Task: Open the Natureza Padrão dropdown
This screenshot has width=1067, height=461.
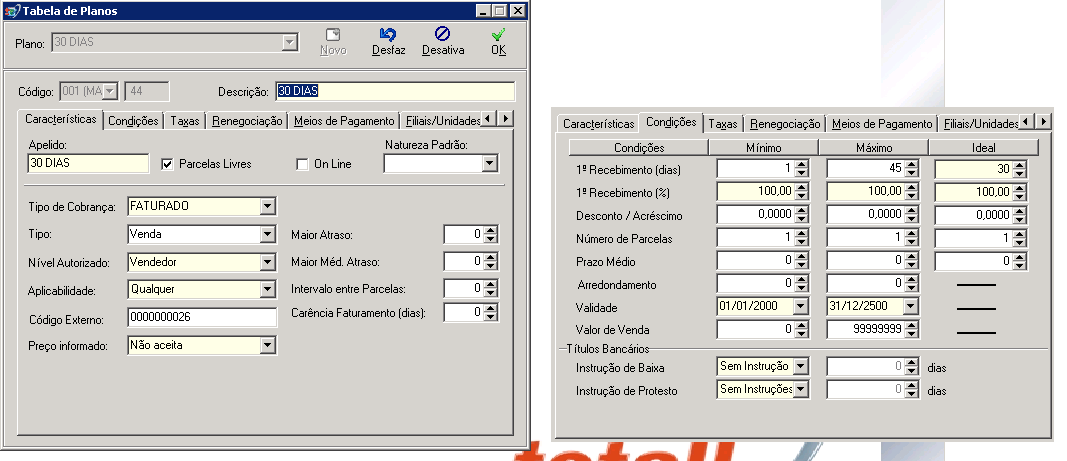Action: click(489, 163)
